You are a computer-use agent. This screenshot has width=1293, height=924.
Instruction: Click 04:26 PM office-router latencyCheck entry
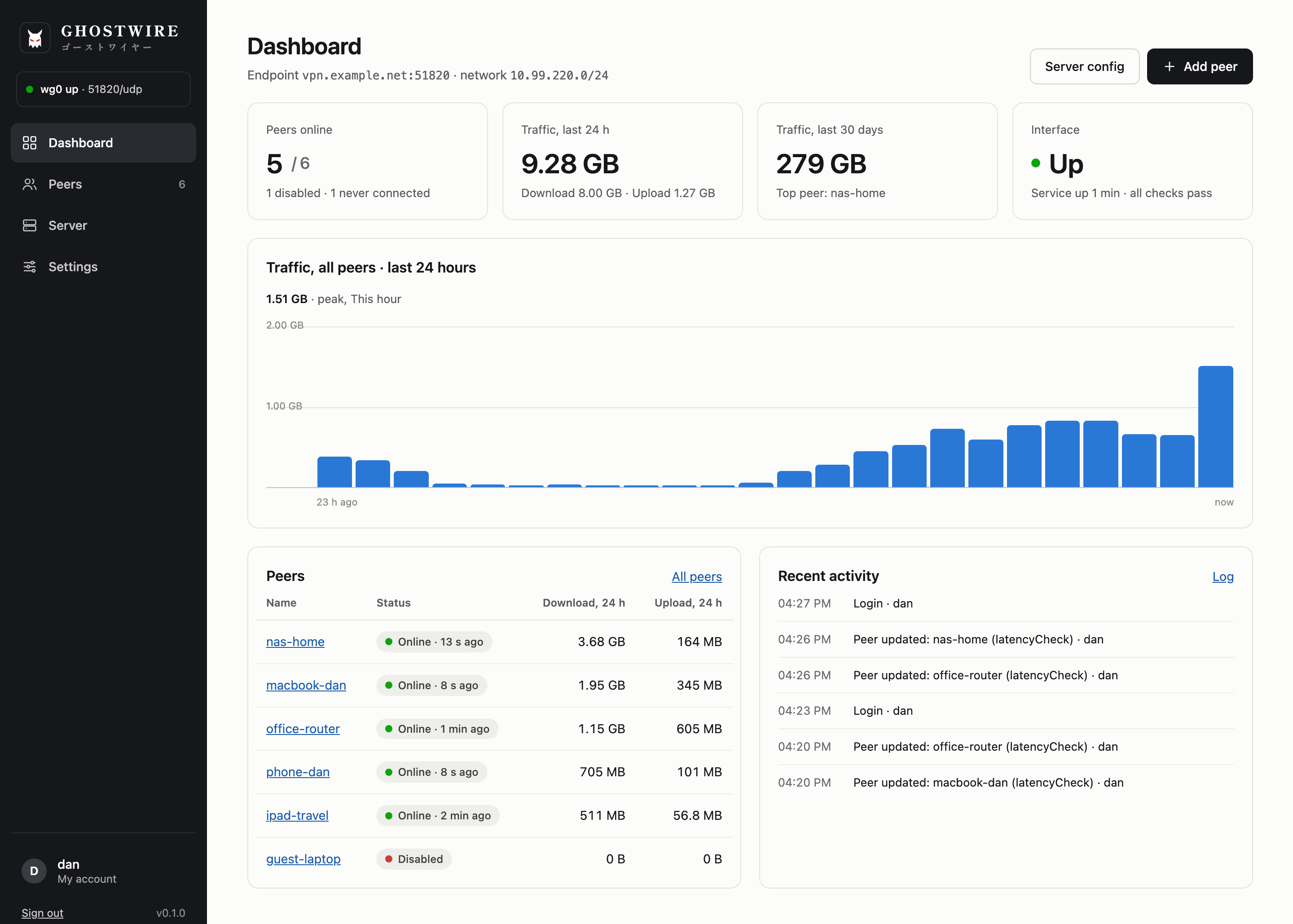pyautogui.click(x=1006, y=675)
